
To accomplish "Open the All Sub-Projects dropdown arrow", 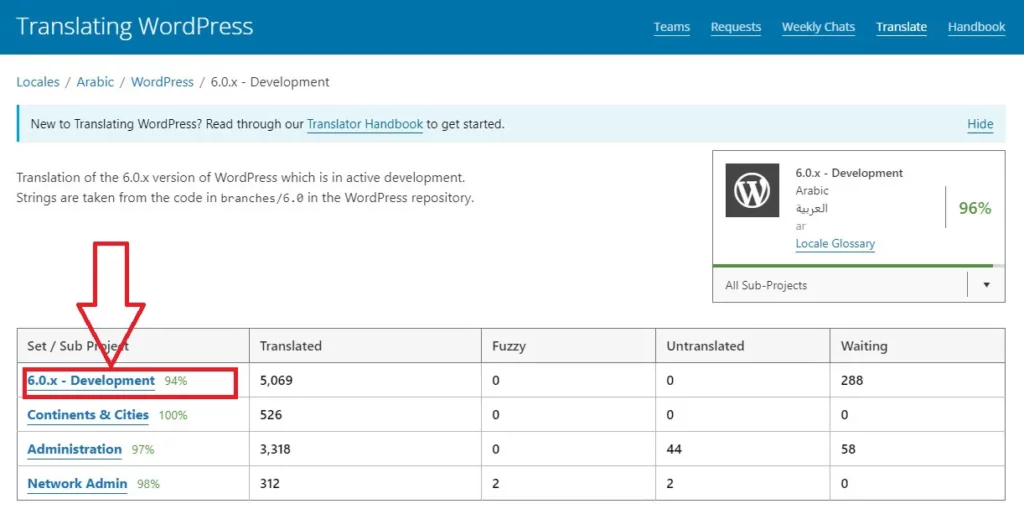I will pyautogui.click(x=986, y=285).
